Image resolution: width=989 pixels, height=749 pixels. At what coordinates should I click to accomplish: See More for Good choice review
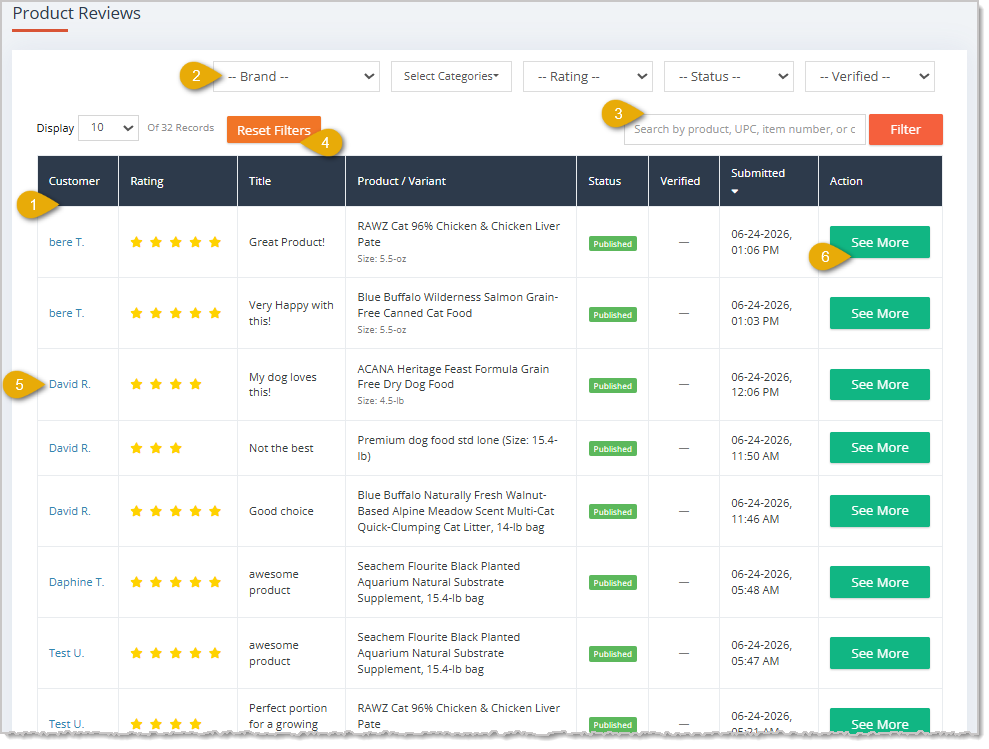pos(879,510)
